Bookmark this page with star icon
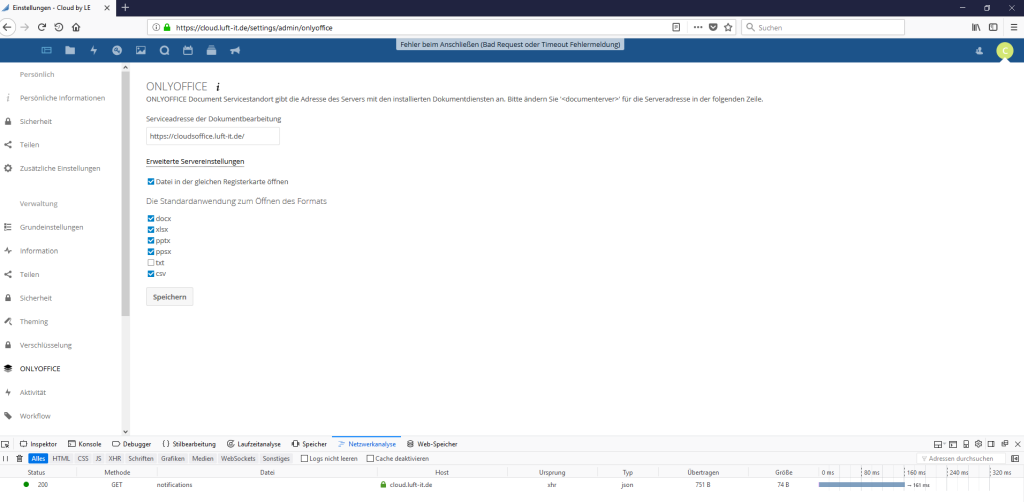The image size is (1024, 502). point(728,27)
